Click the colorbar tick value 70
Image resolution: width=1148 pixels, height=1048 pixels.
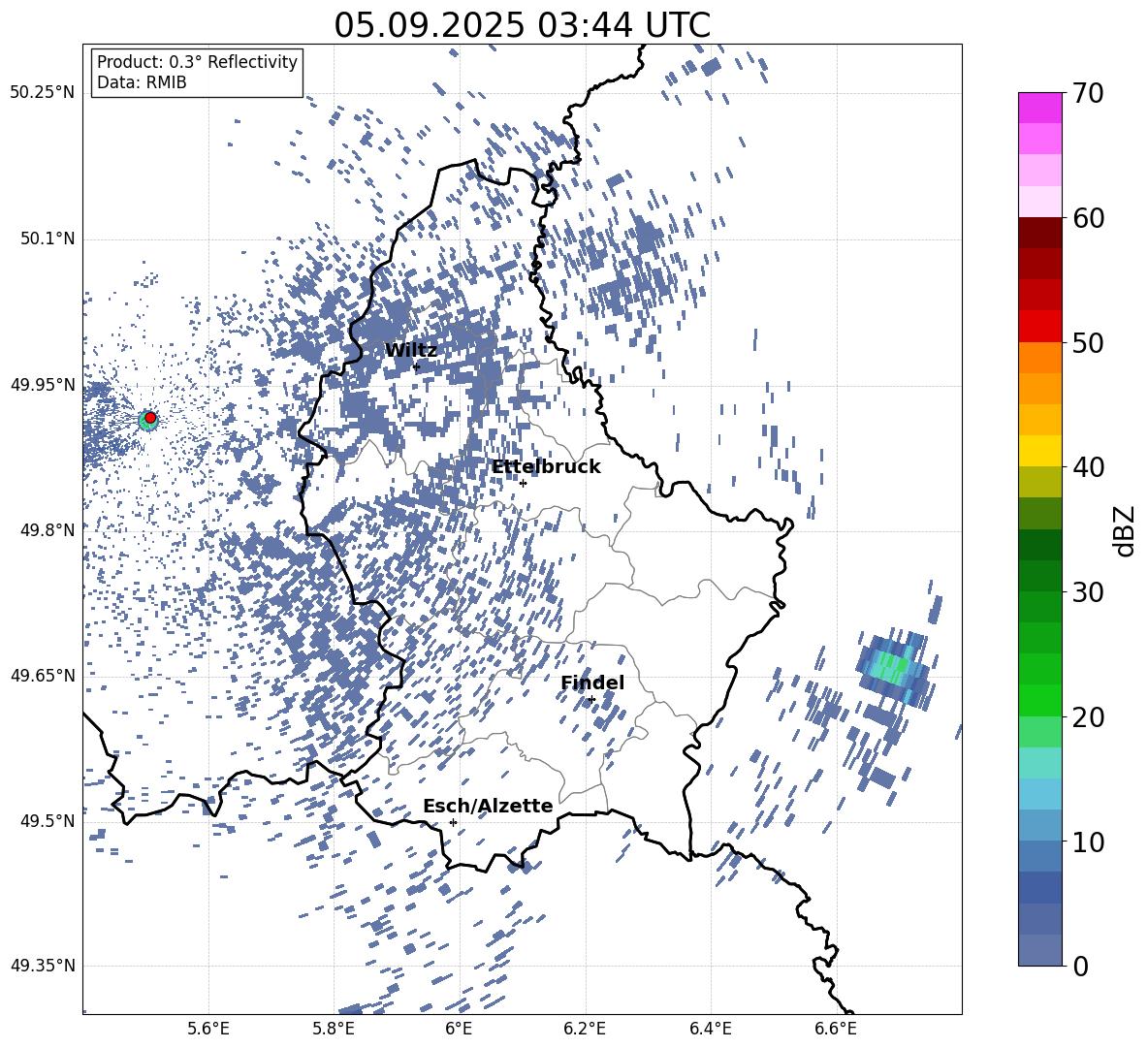pyautogui.click(x=1088, y=93)
